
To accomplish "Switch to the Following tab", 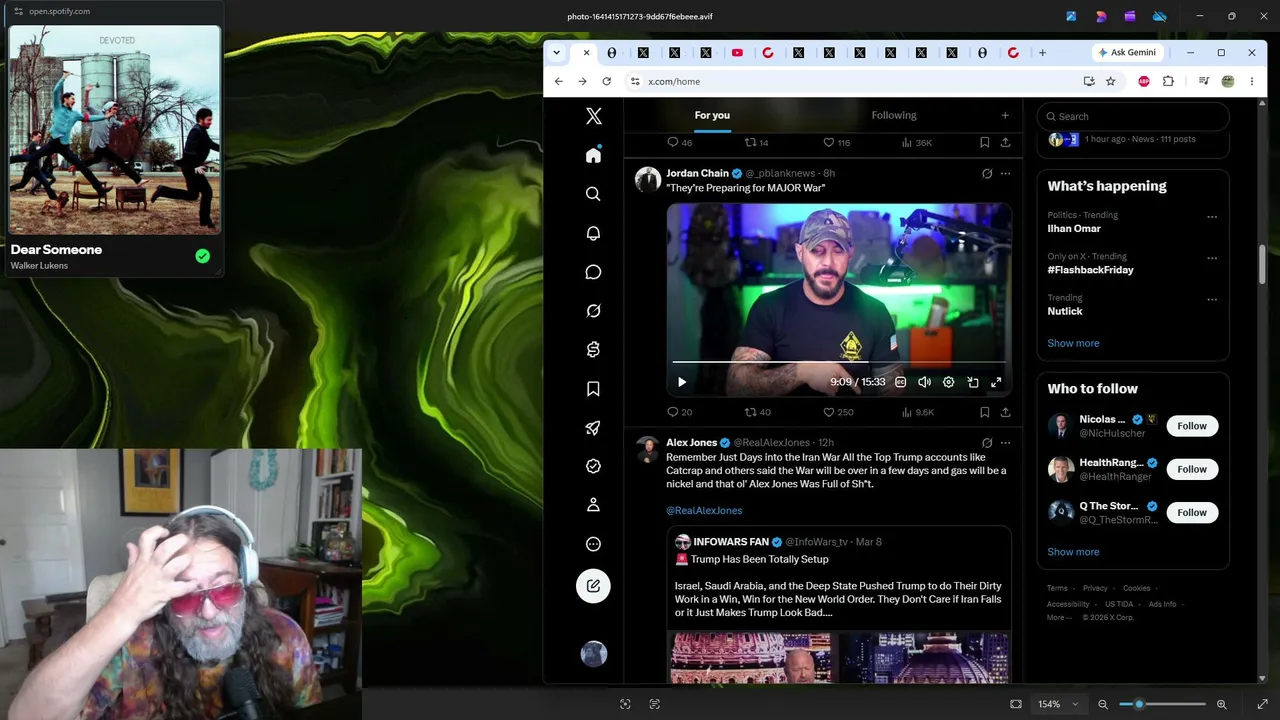I will coord(894,115).
